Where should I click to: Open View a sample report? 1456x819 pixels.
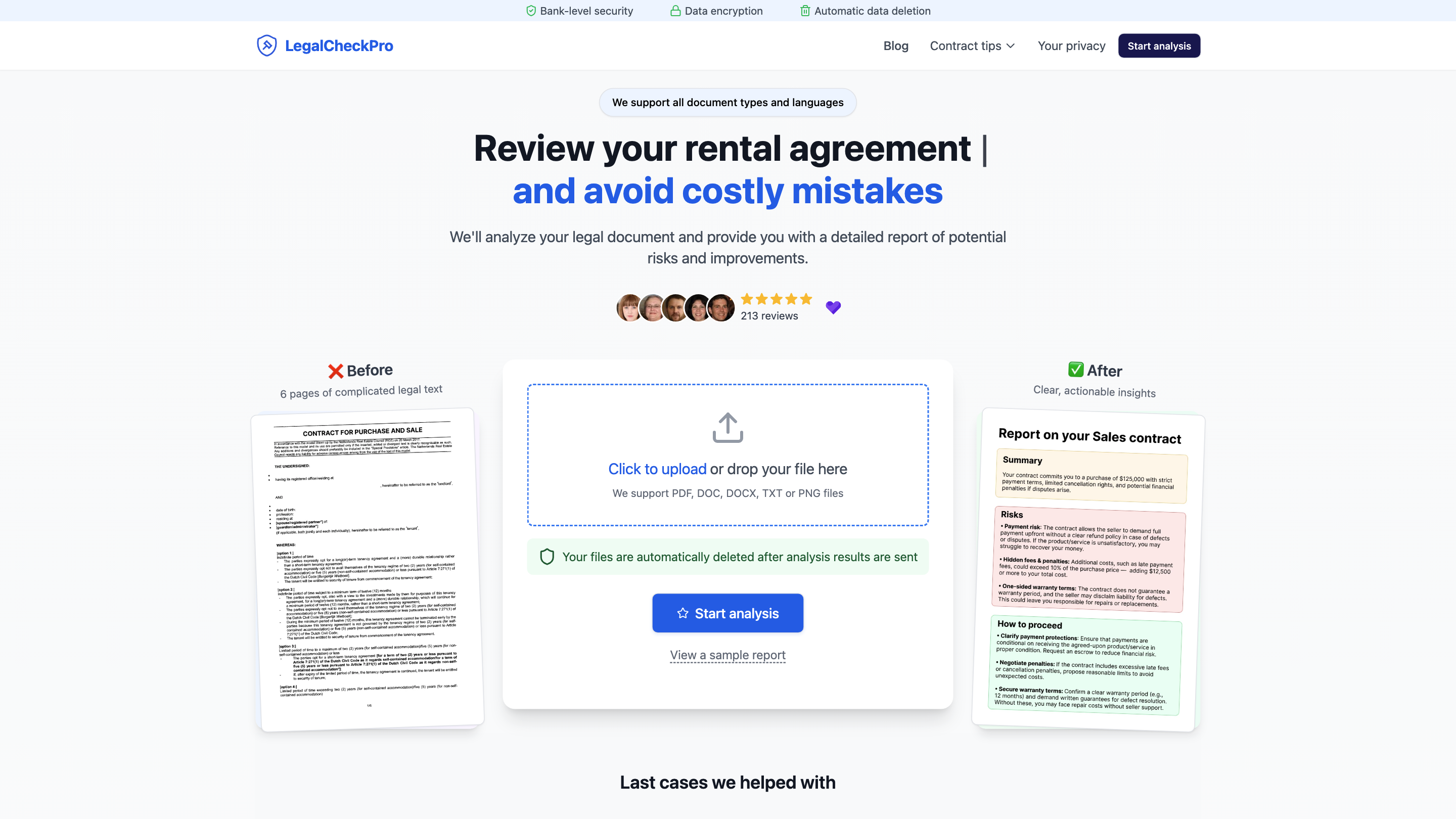click(x=727, y=655)
